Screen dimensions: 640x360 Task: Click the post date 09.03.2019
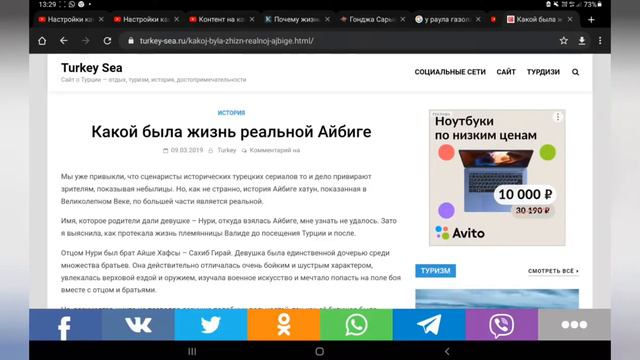click(x=187, y=150)
